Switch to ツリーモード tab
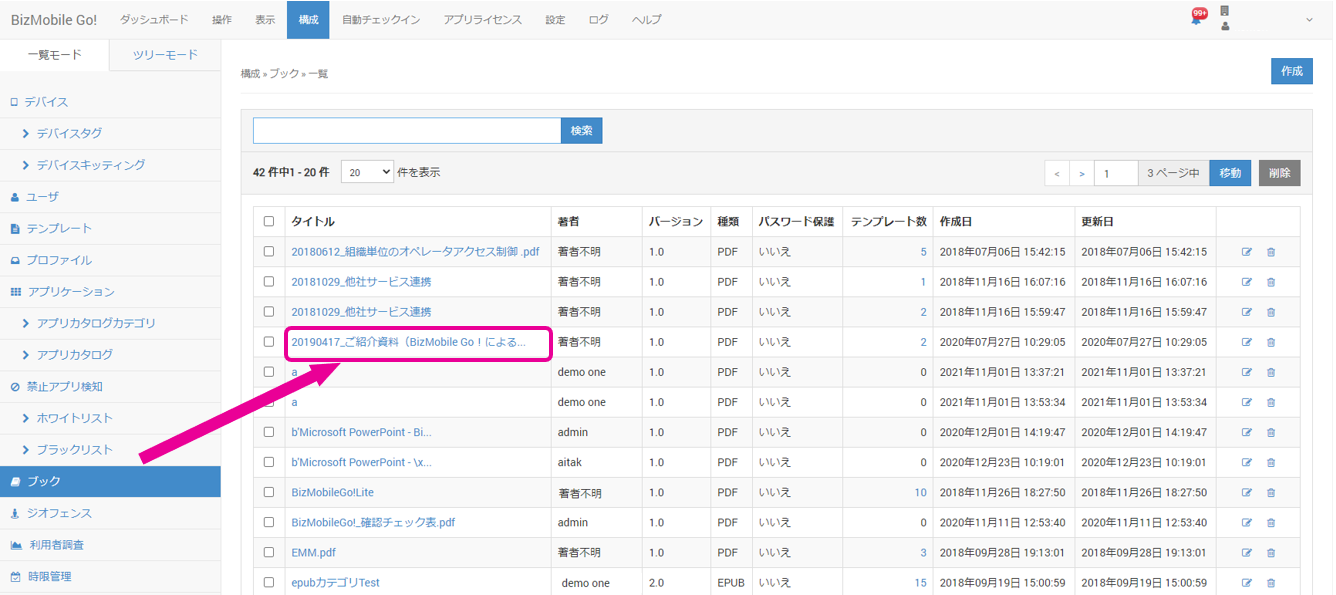 (165, 55)
